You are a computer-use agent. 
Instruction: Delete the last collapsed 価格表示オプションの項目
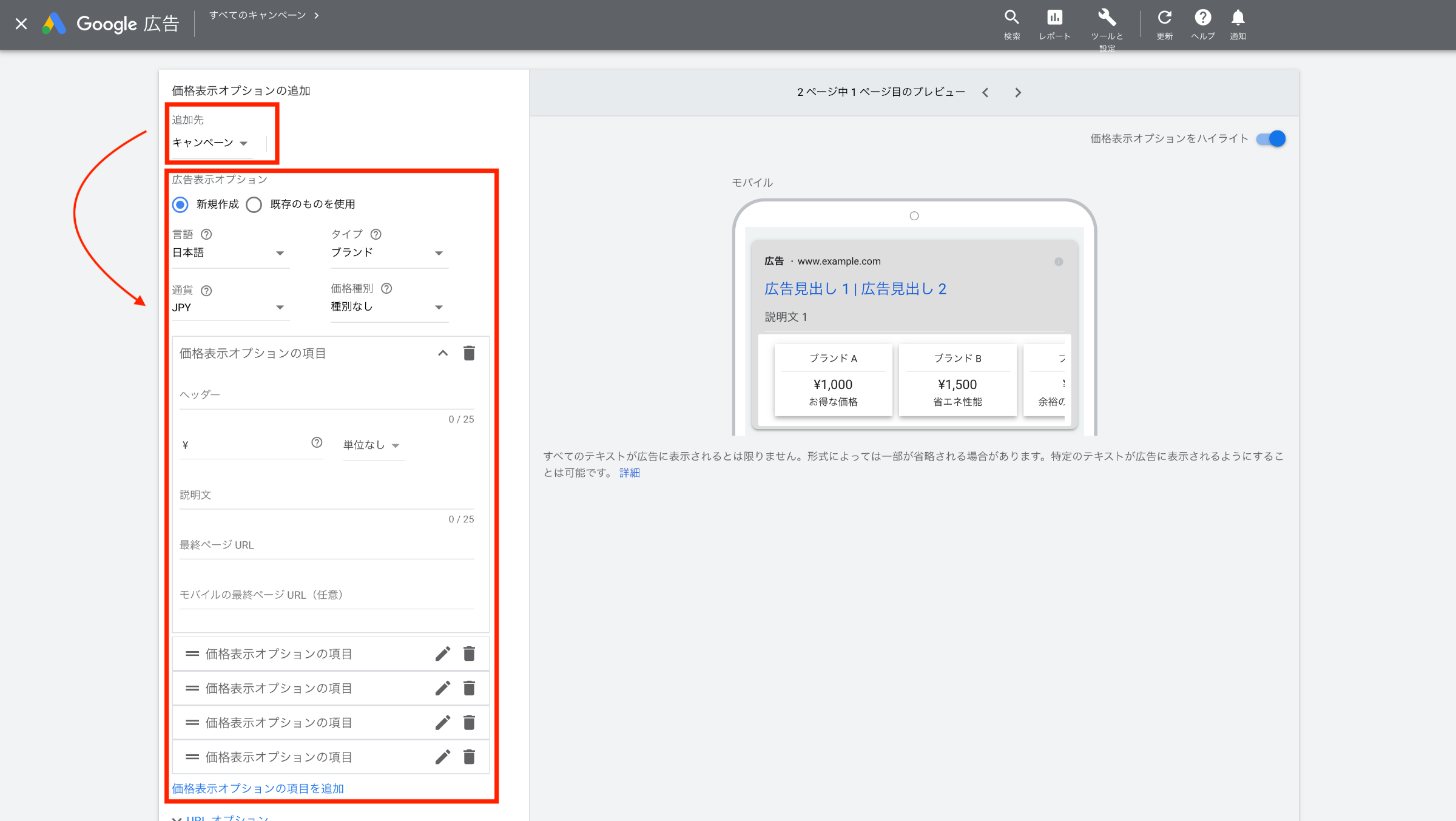click(469, 757)
